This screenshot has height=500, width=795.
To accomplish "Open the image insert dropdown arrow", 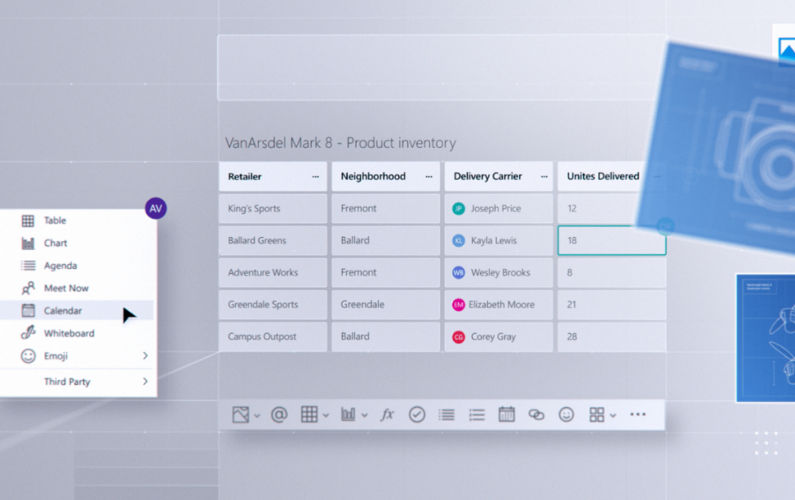I will point(257,416).
